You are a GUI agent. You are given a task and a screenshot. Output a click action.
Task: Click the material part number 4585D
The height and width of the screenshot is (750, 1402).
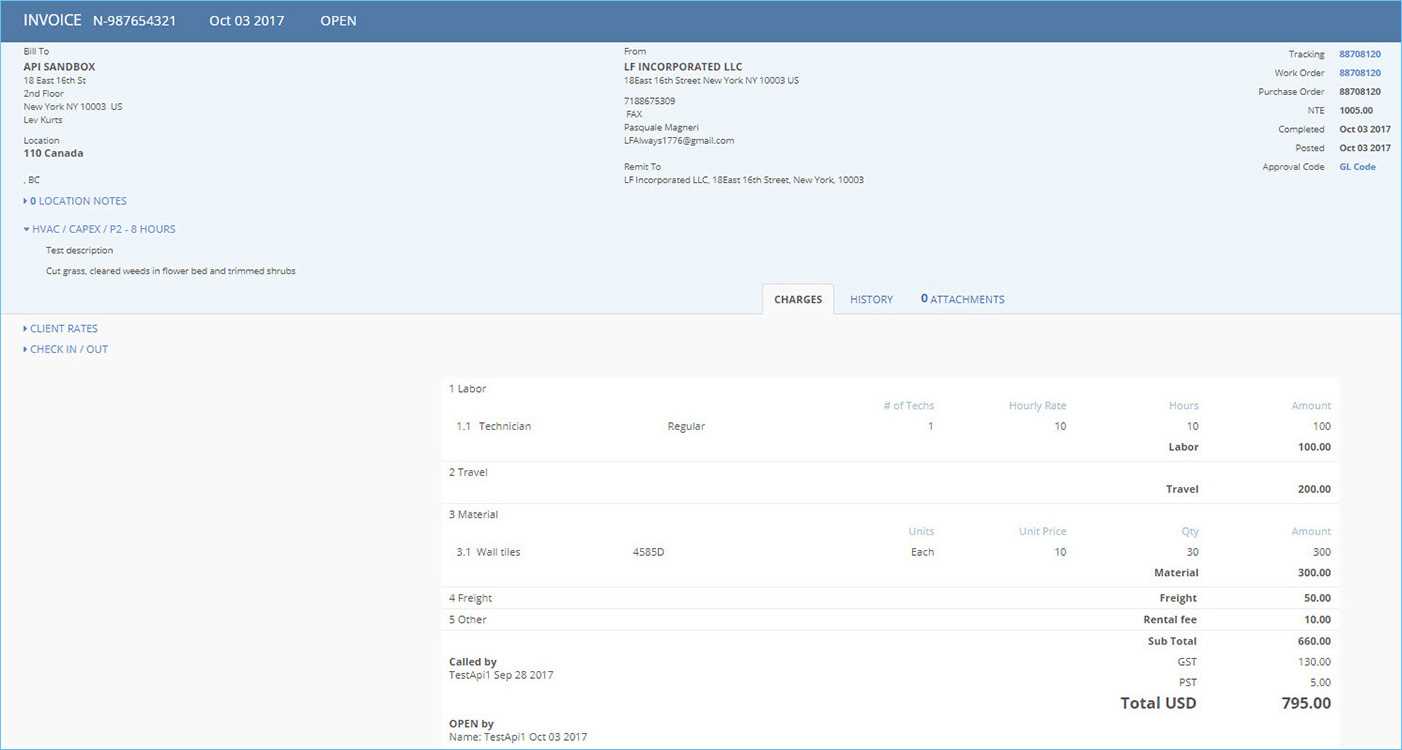coord(649,552)
